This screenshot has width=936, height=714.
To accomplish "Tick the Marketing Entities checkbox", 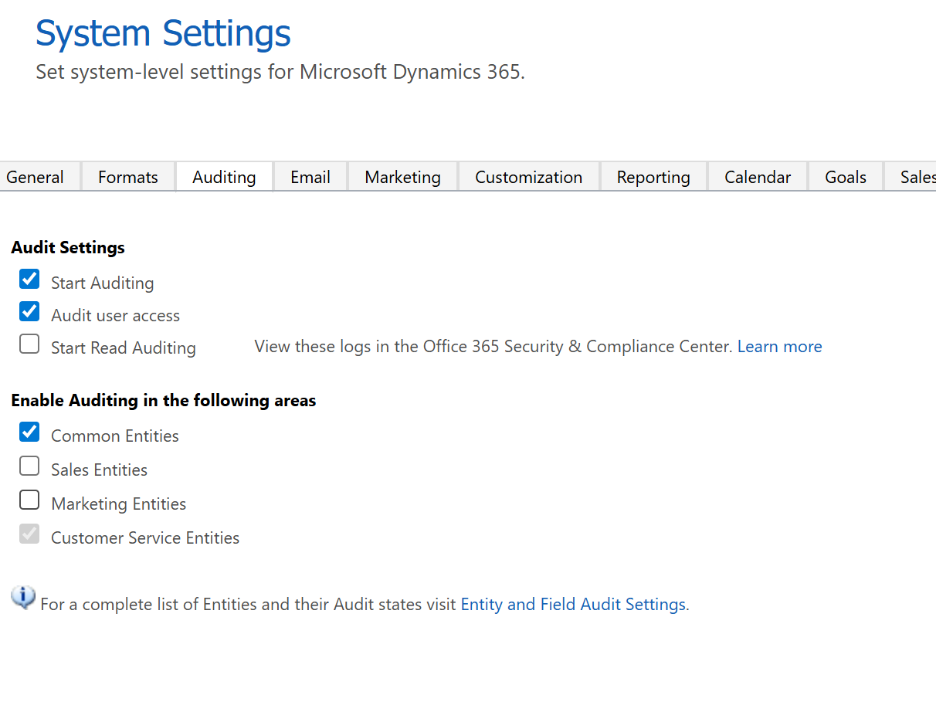I will click(30, 500).
